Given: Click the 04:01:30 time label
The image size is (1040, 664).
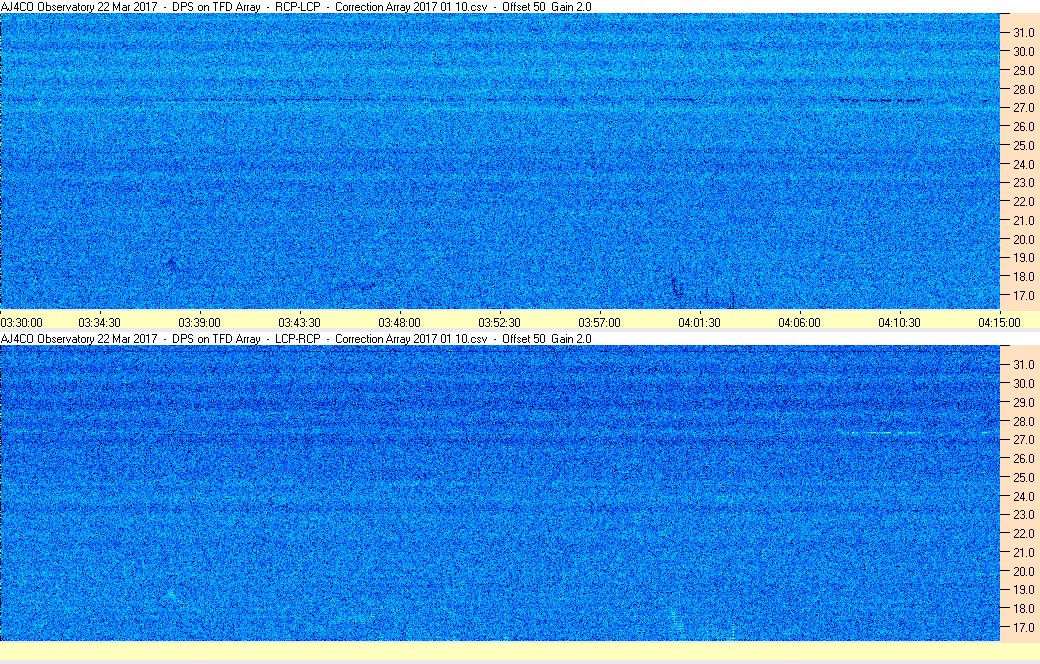Looking at the screenshot, I should point(699,322).
